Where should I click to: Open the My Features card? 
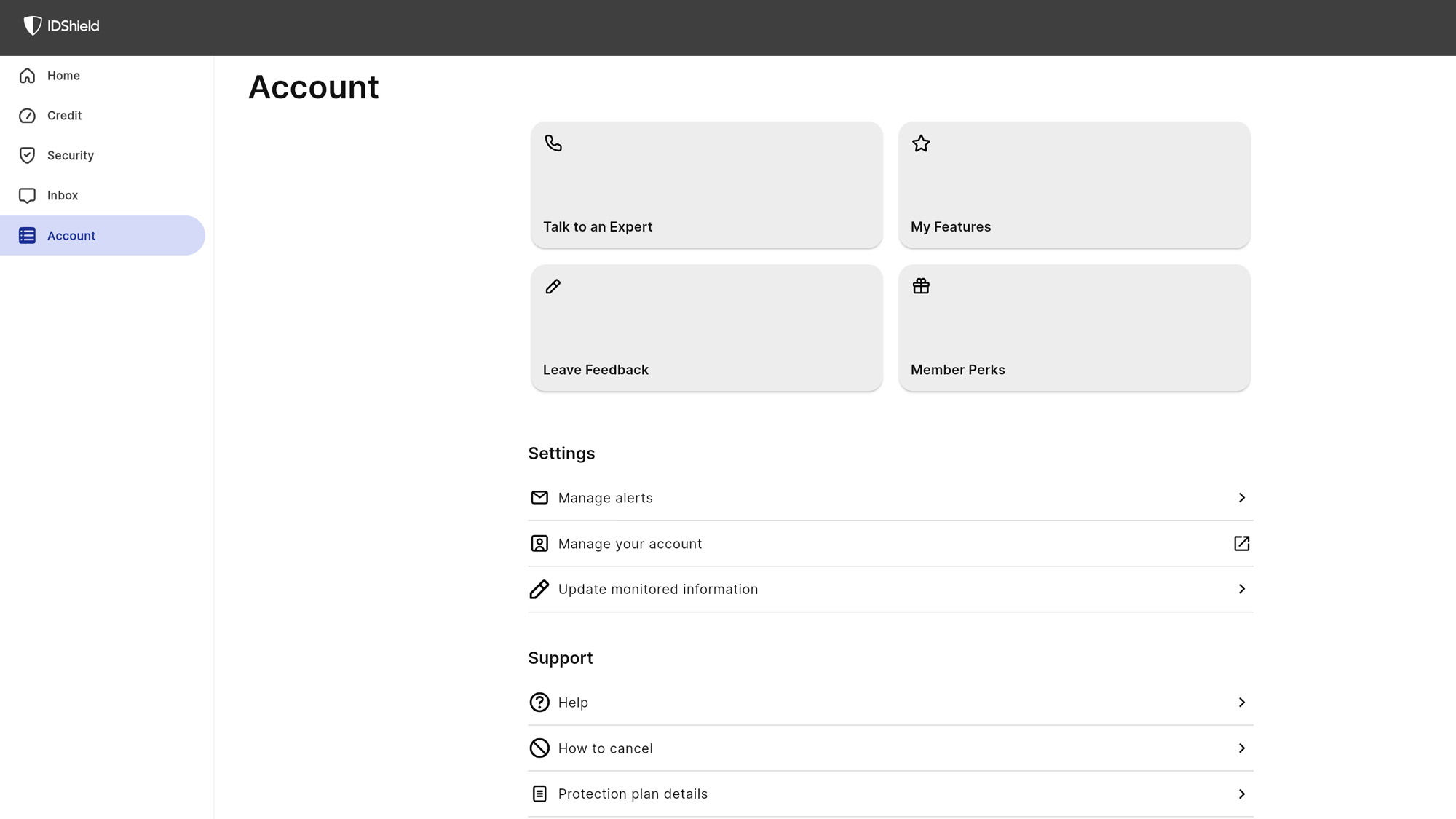click(1074, 185)
